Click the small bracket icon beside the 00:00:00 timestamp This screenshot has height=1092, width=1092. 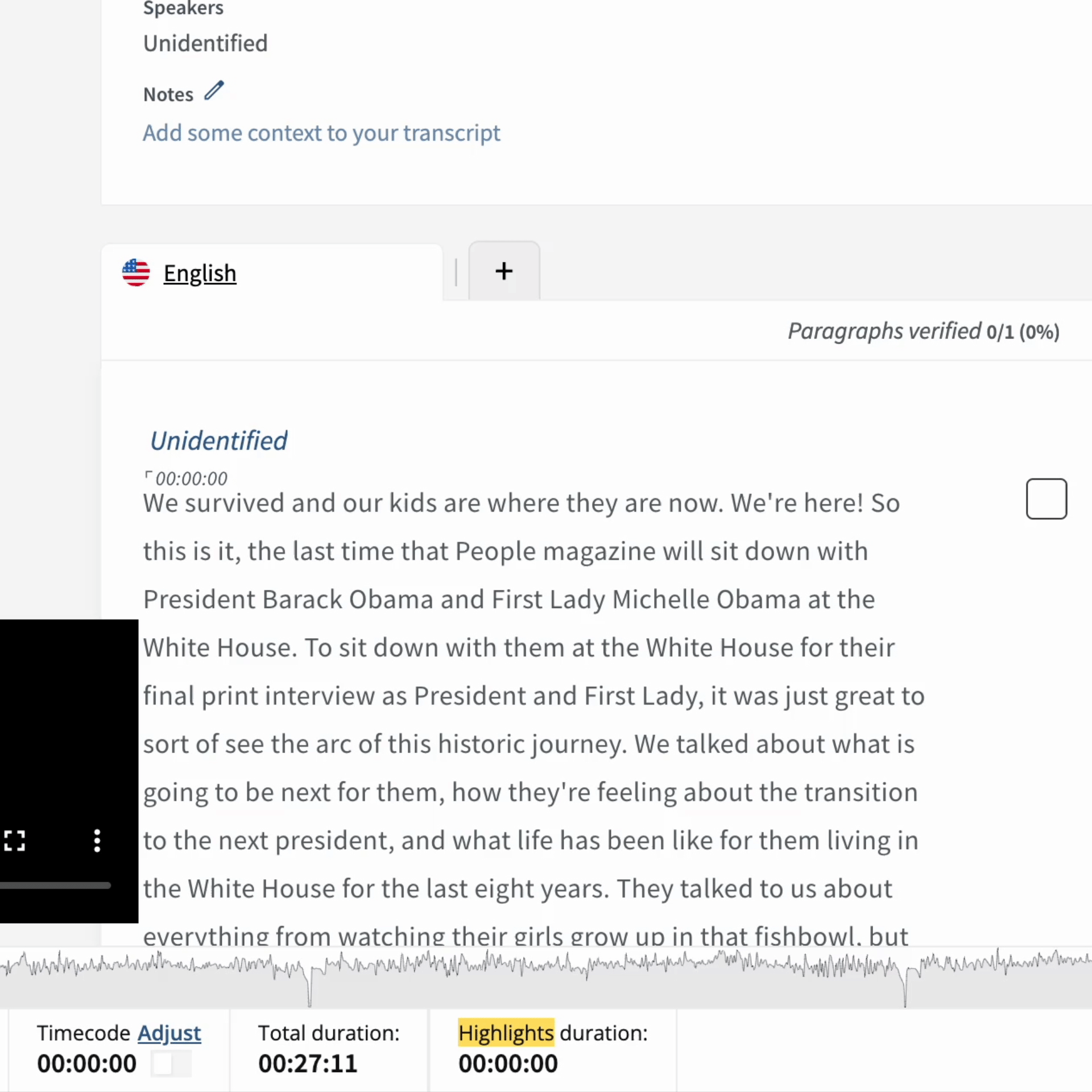pyautogui.click(x=148, y=475)
